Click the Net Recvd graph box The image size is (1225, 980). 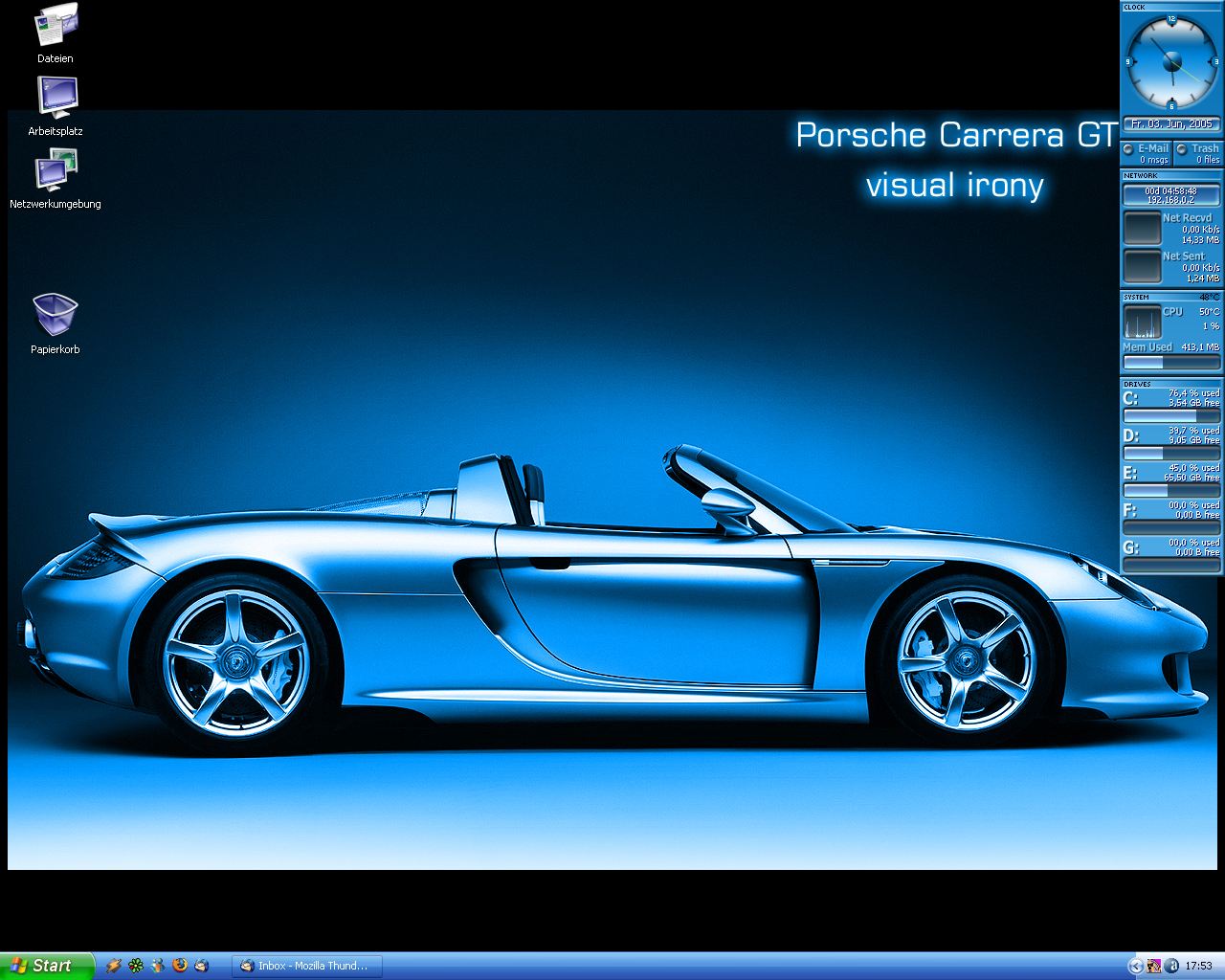1142,229
